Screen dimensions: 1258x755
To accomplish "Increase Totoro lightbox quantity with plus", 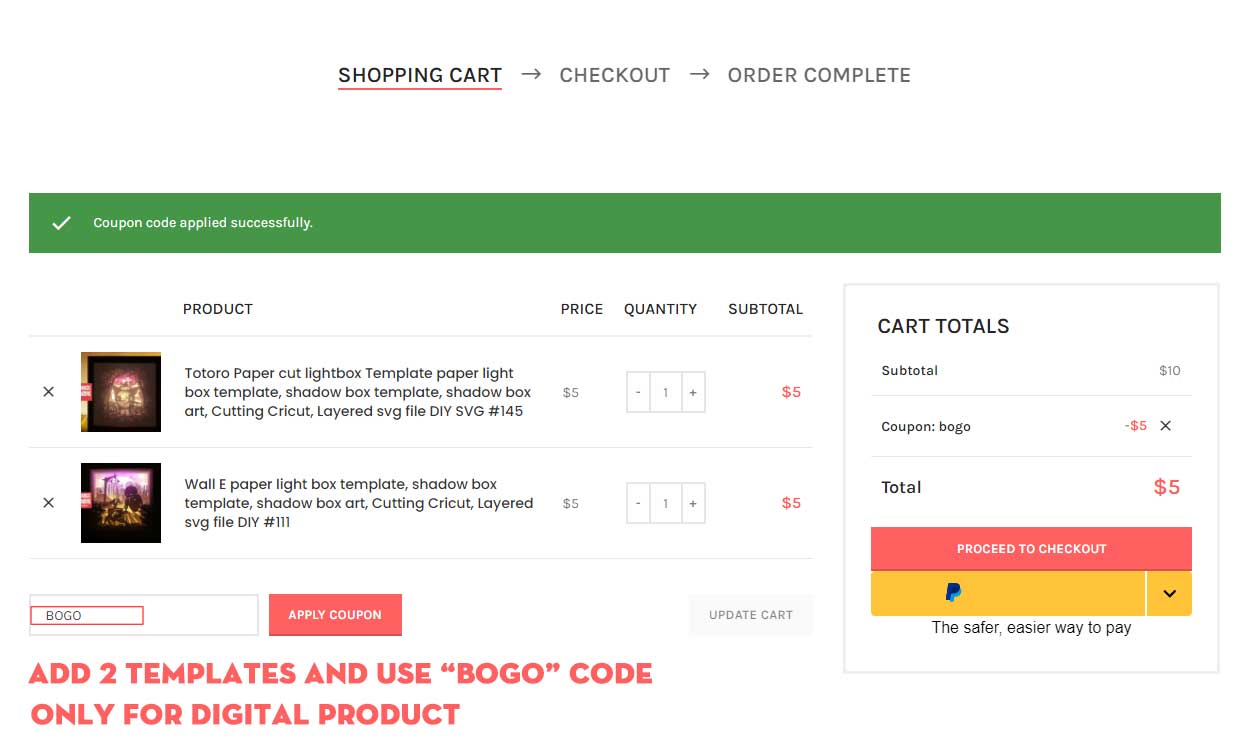I will [693, 392].
